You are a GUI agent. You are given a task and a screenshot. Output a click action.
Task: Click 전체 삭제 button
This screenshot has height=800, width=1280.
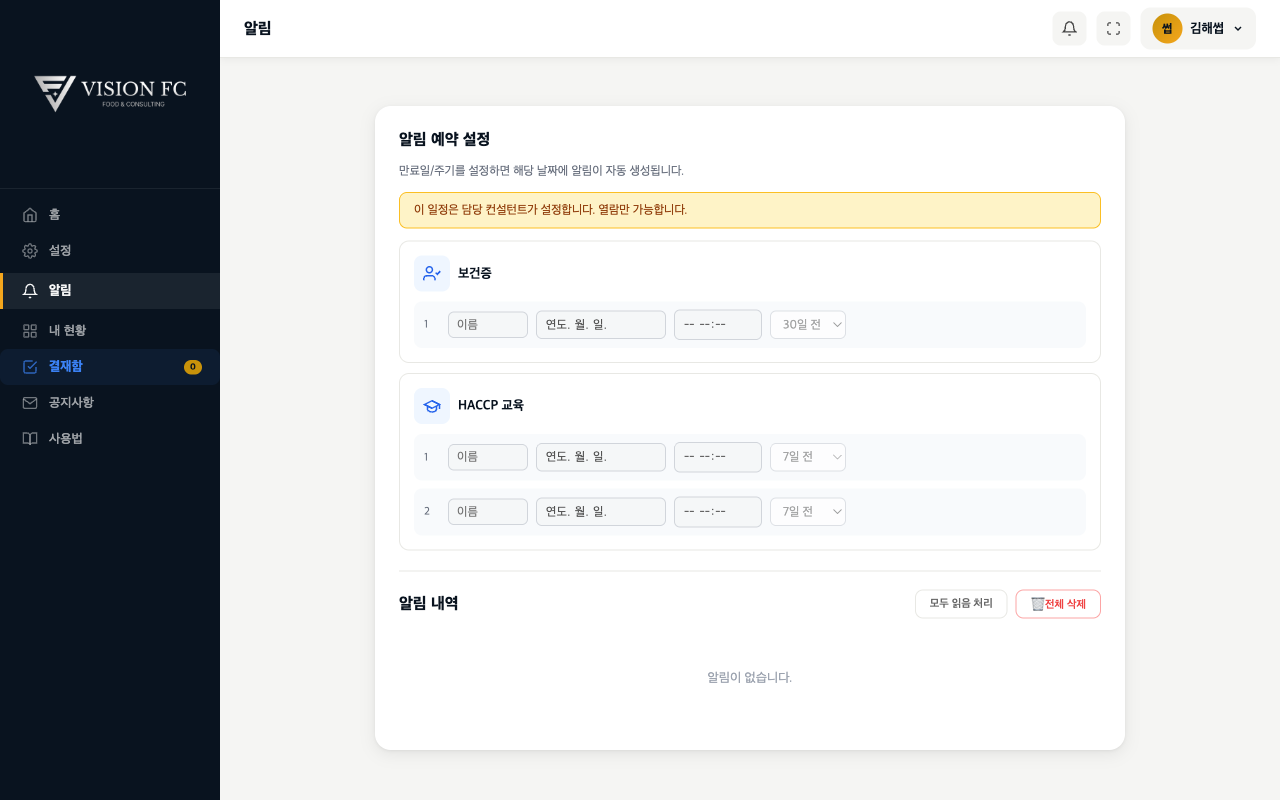1058,604
